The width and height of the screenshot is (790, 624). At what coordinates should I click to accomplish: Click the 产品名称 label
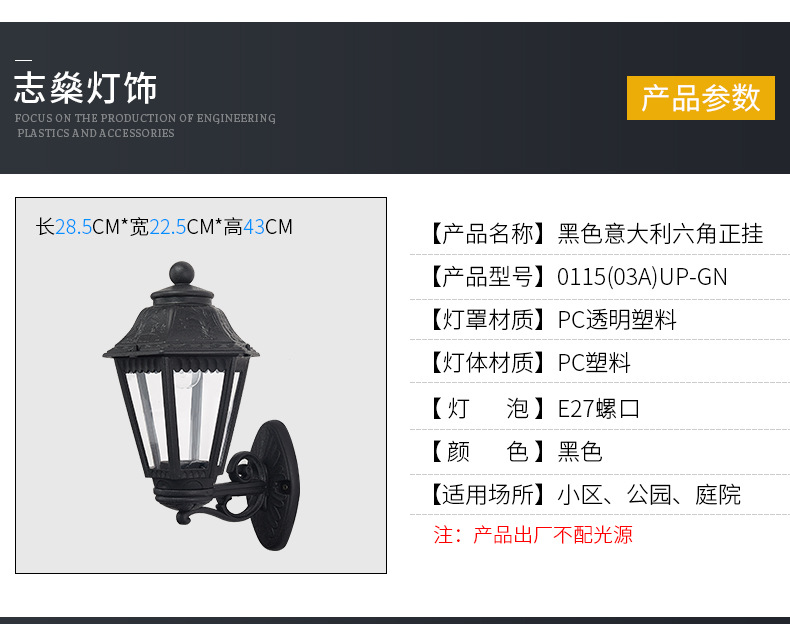coord(488,234)
